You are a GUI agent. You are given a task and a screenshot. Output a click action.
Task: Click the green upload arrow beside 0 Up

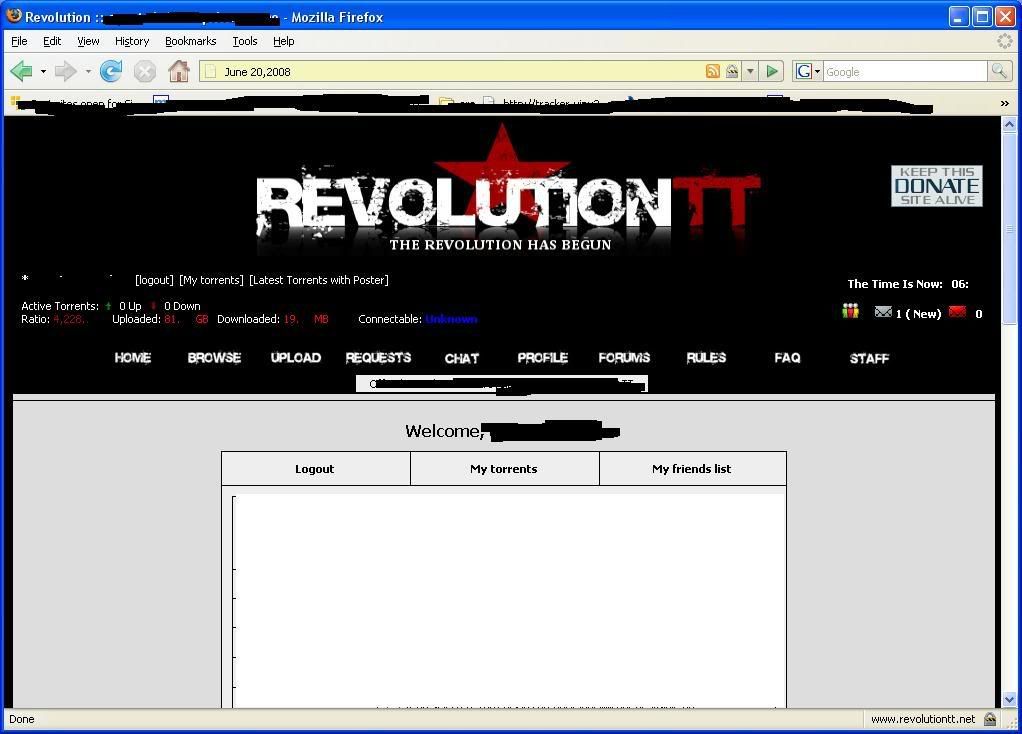(108, 306)
